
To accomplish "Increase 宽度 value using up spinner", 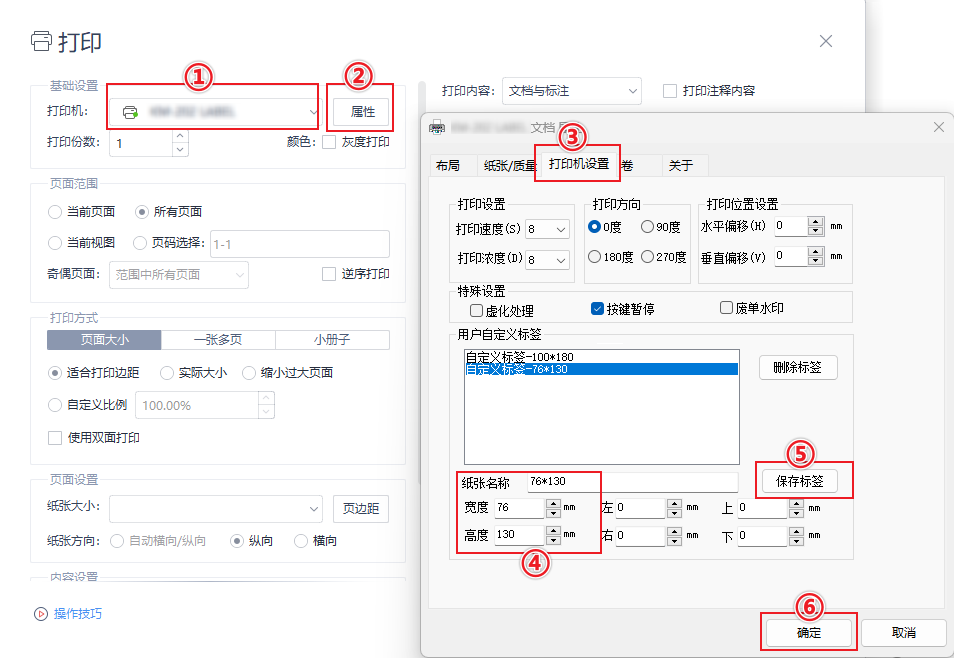I will pyautogui.click(x=554, y=503).
